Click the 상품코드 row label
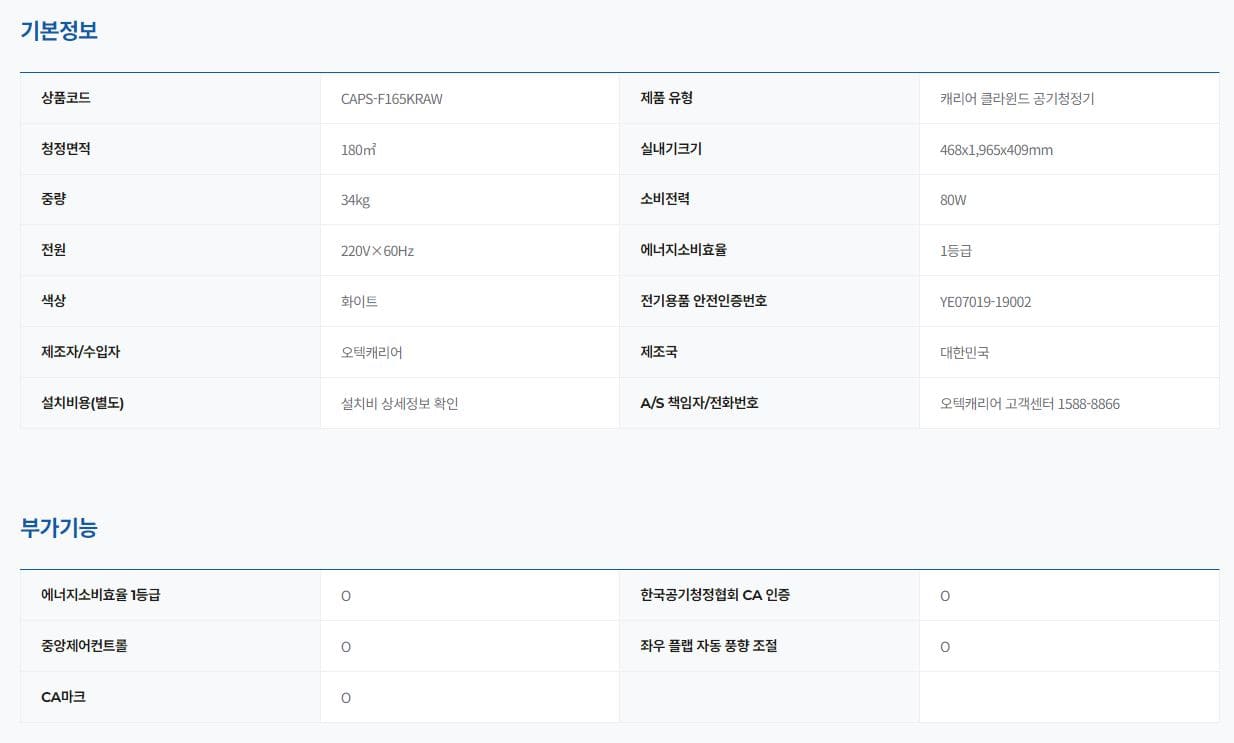The image size is (1234, 743). point(65,98)
